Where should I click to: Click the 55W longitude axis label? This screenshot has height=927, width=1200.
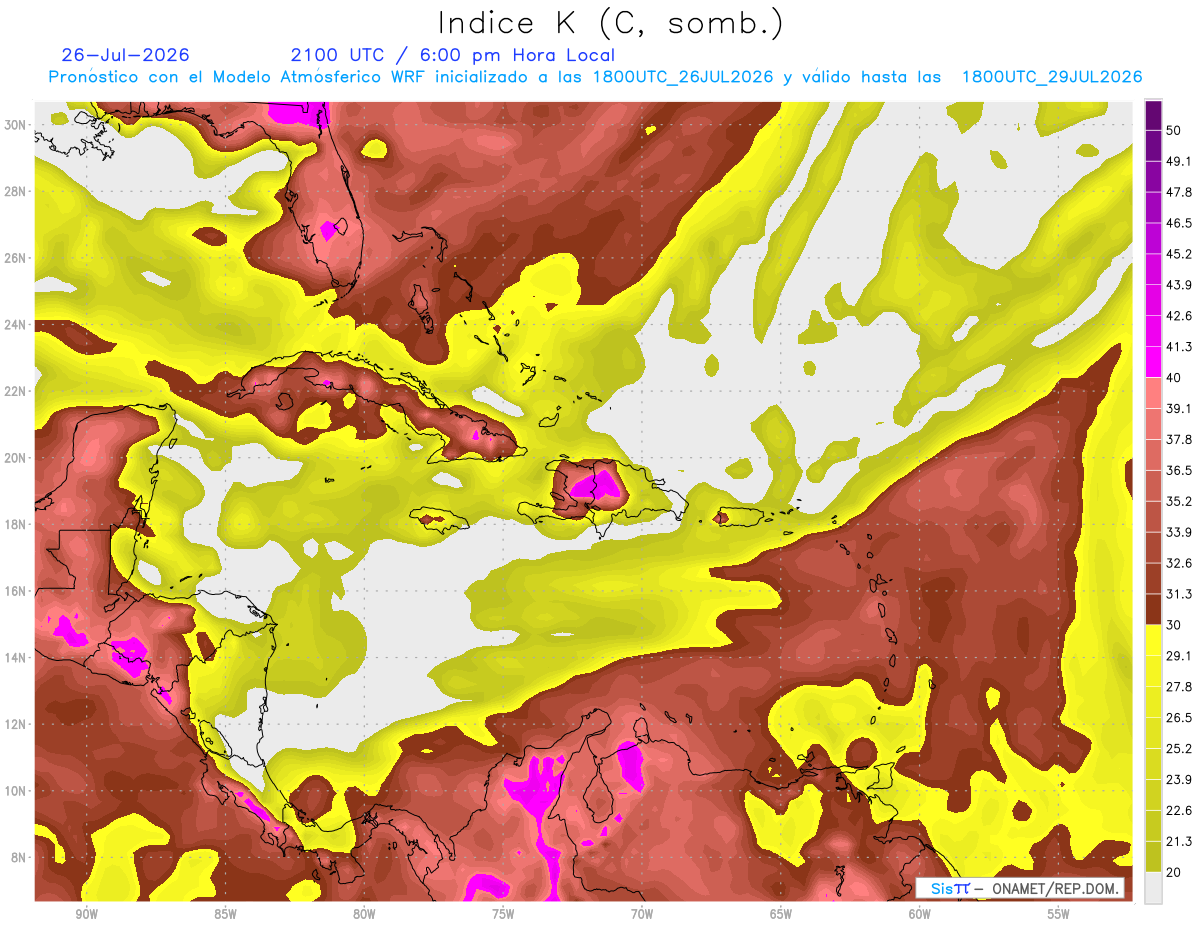click(1059, 914)
